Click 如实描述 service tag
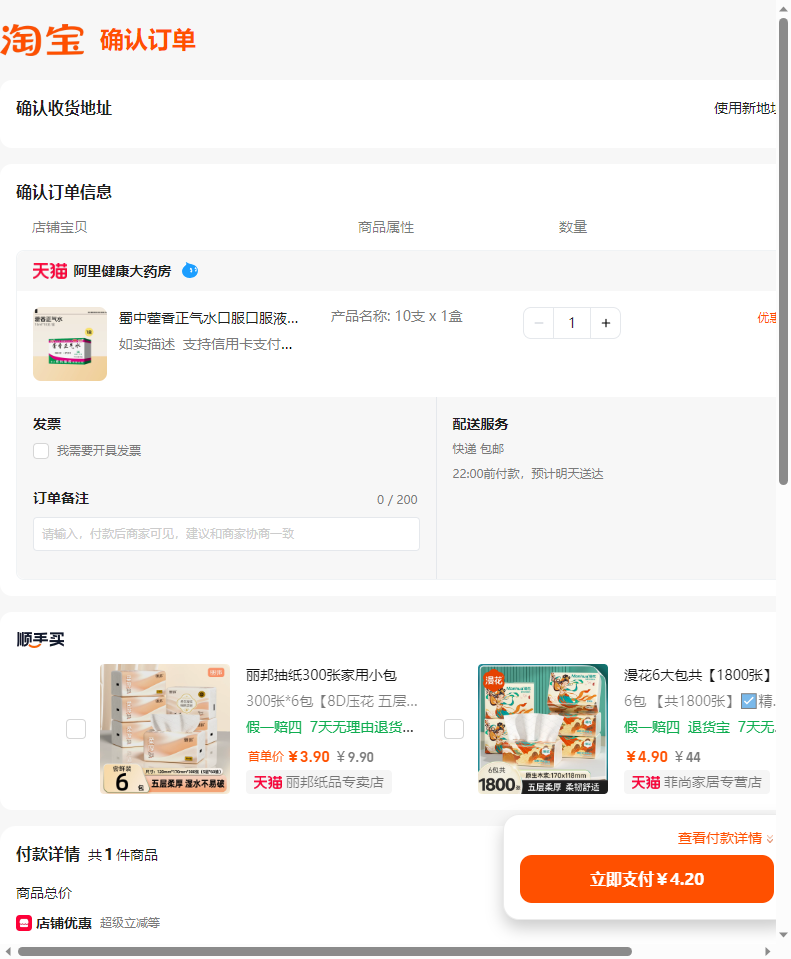Screen dimensions: 791x959 point(147,344)
